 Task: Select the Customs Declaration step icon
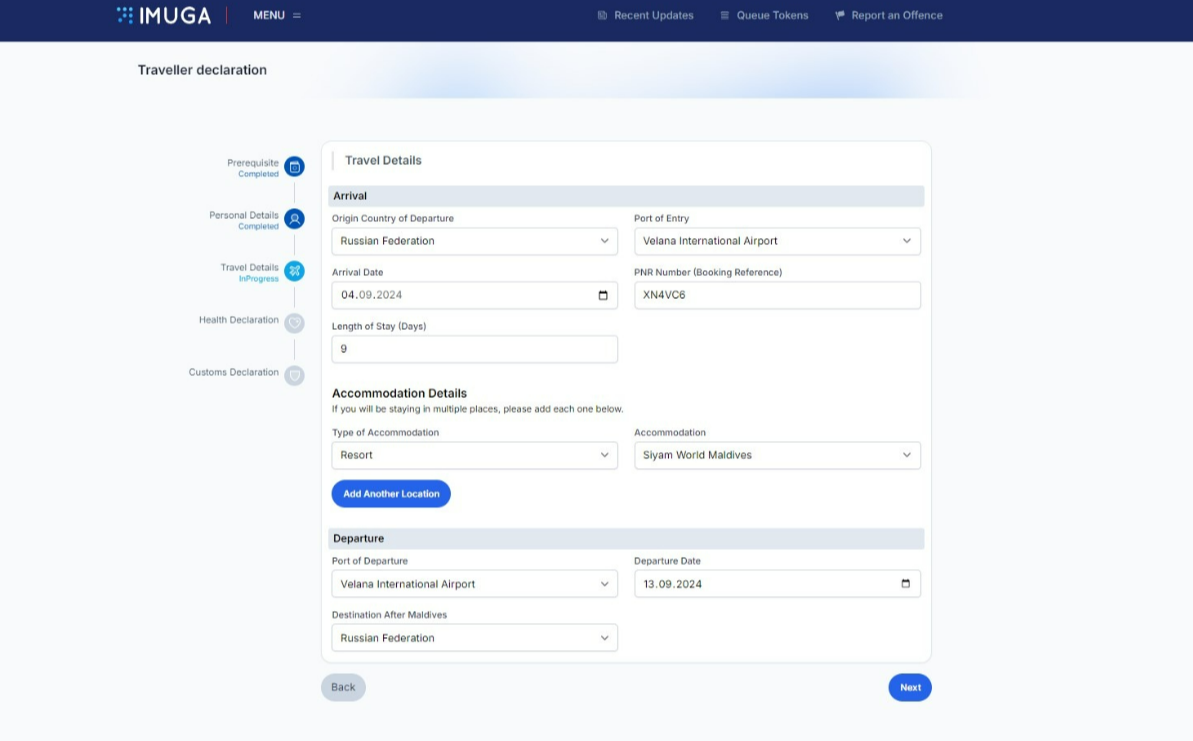pos(294,375)
